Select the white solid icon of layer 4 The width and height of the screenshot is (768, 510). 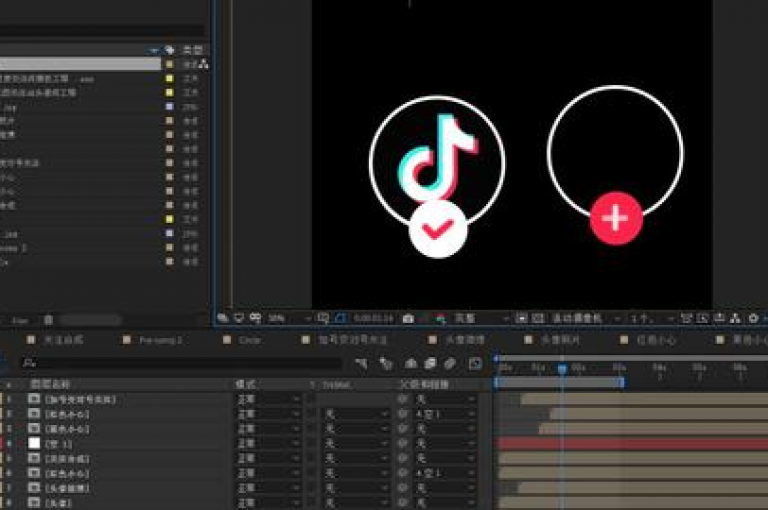click(34, 444)
